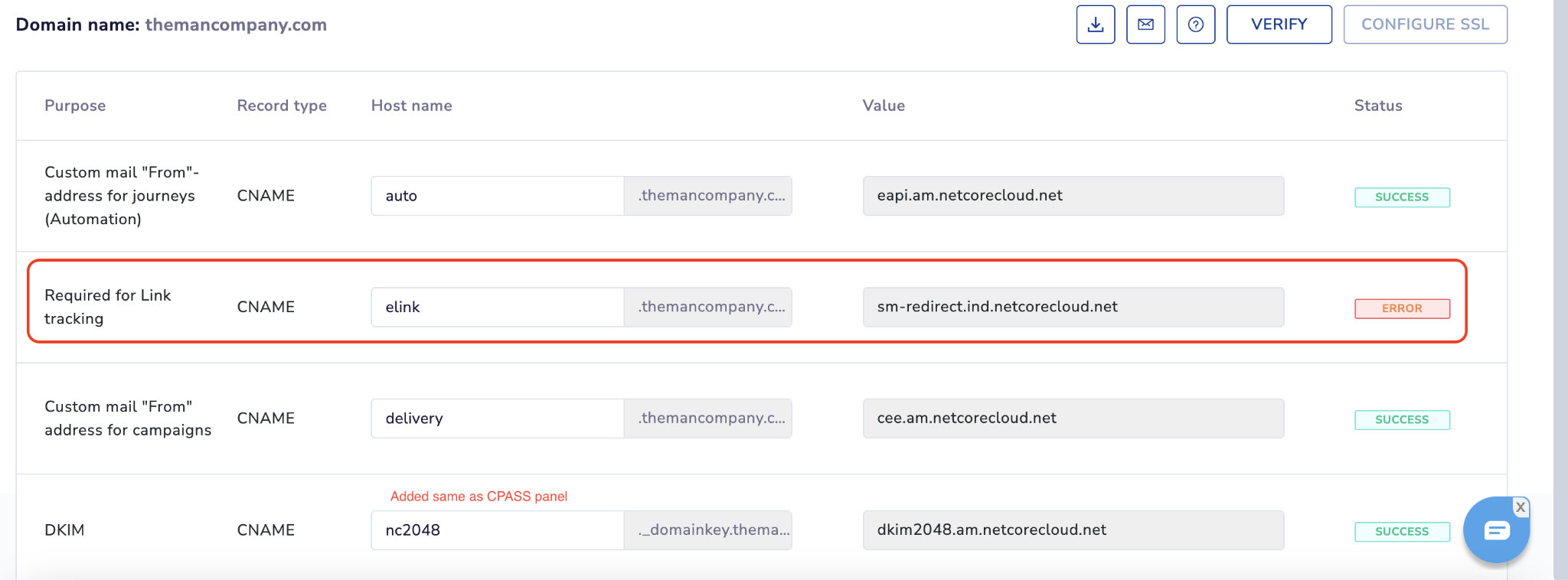Download the DNS records file
This screenshot has height=580, width=1568.
click(x=1096, y=24)
